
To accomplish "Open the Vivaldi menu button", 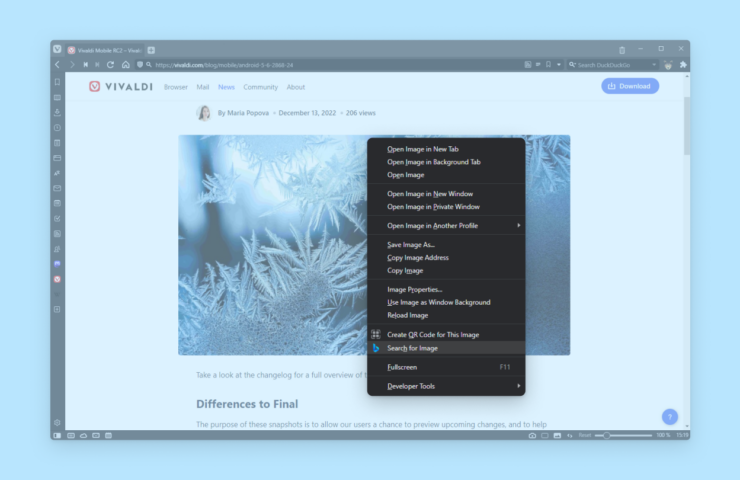I will [57, 49].
